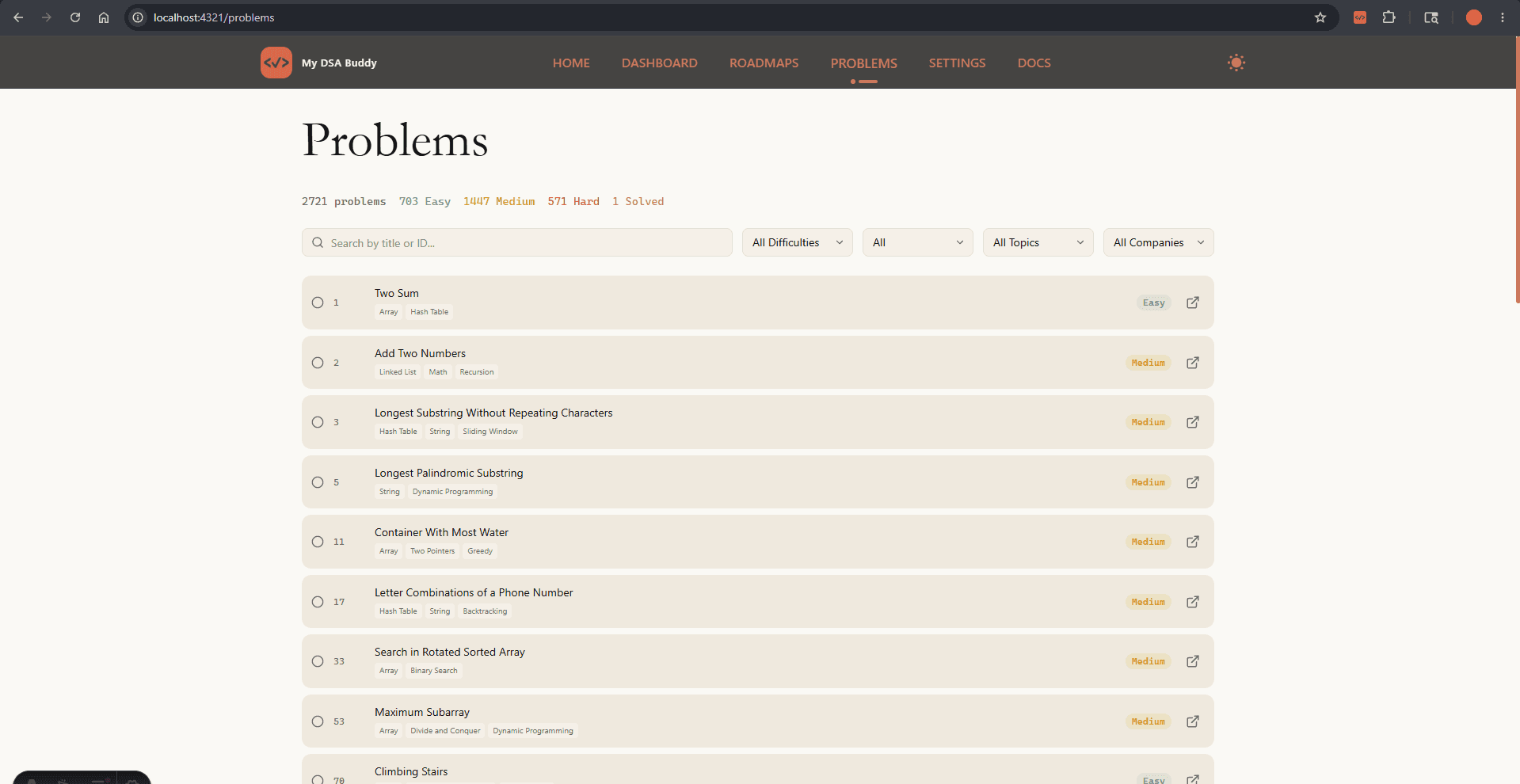Viewport: 1520px width, 784px height.
Task: Reload the page
Action: 75,17
